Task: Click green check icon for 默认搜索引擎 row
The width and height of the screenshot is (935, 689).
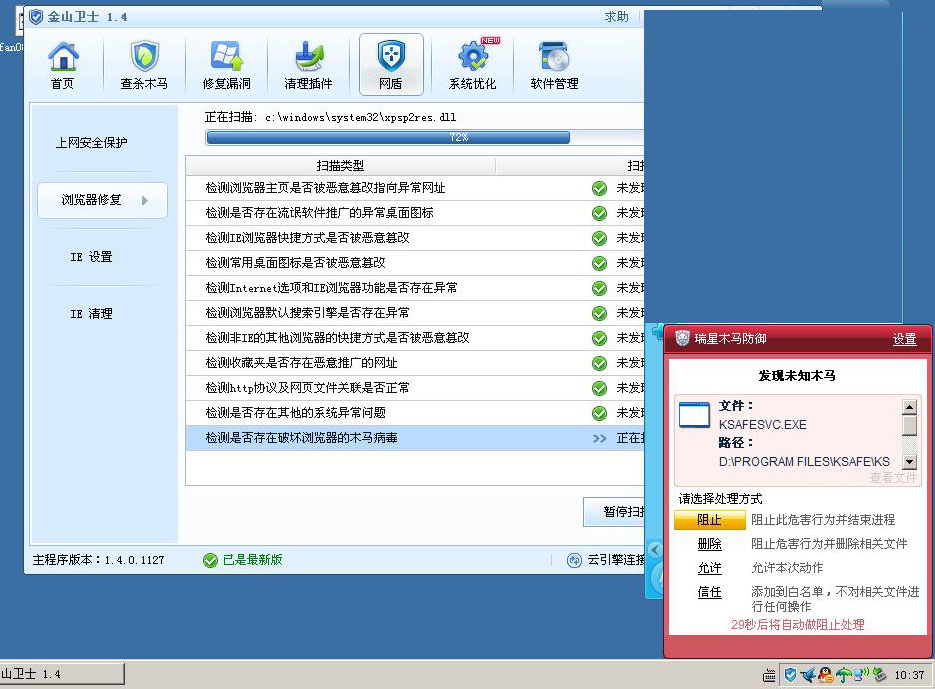Action: pyautogui.click(x=599, y=313)
